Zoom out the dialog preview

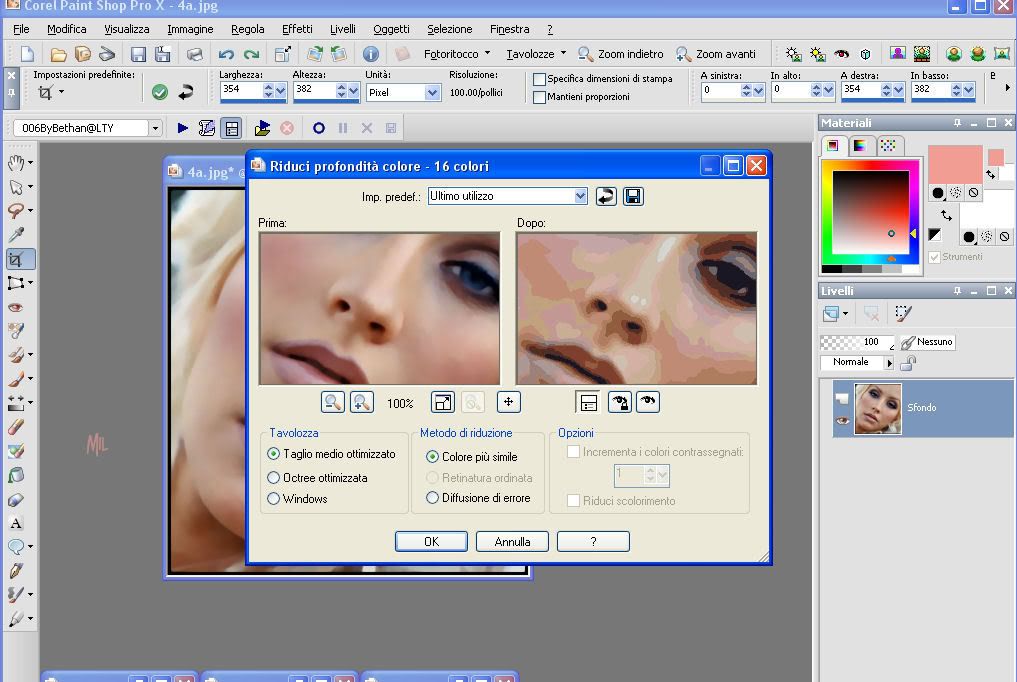tap(333, 403)
